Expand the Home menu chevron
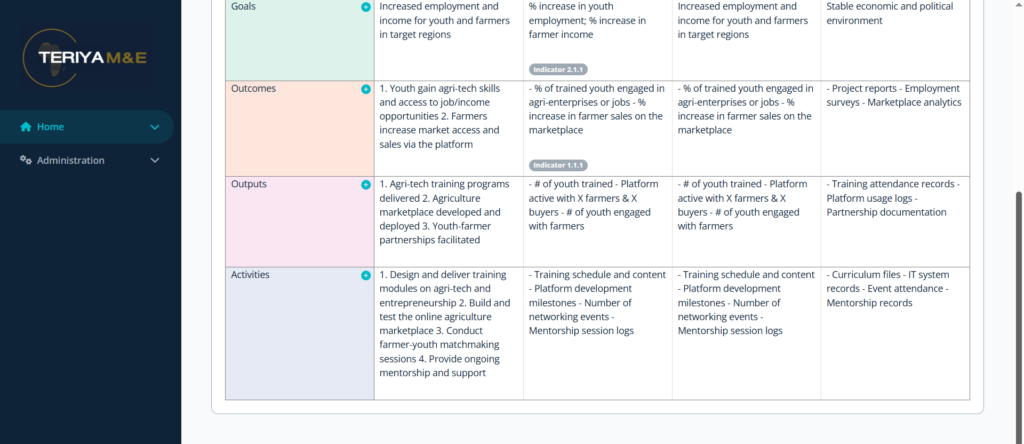Viewport: 1024px width, 444px height. click(x=155, y=127)
